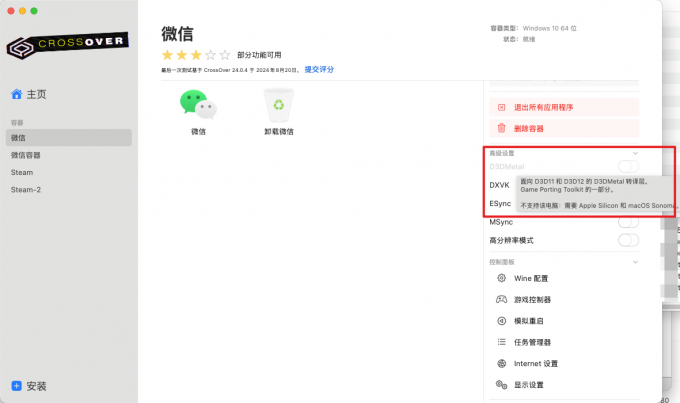Click the 提交评分 submit rating link
680x403 pixels.
click(319, 69)
